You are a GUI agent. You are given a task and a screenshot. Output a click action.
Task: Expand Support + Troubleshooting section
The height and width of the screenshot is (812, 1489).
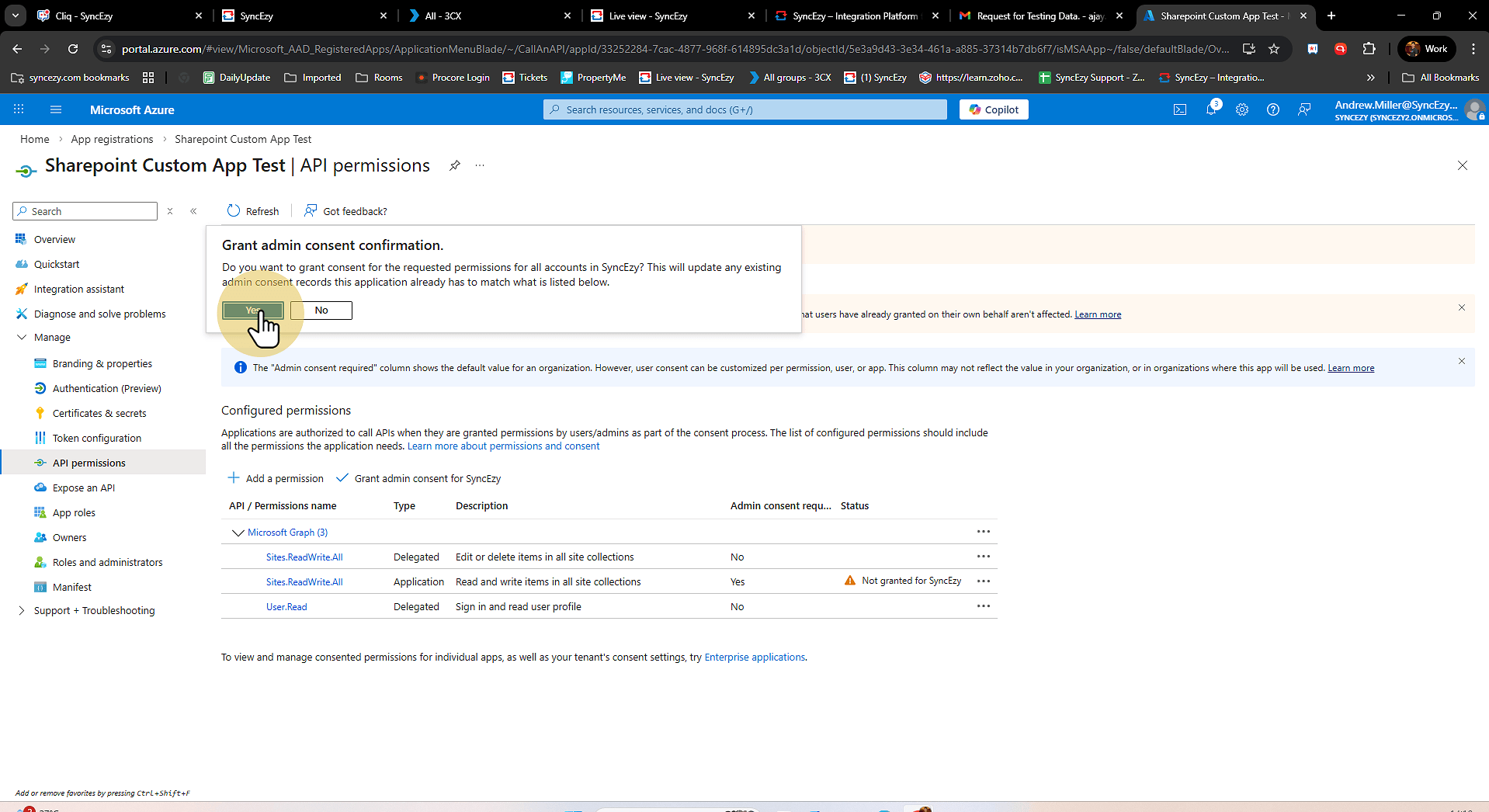click(x=22, y=611)
